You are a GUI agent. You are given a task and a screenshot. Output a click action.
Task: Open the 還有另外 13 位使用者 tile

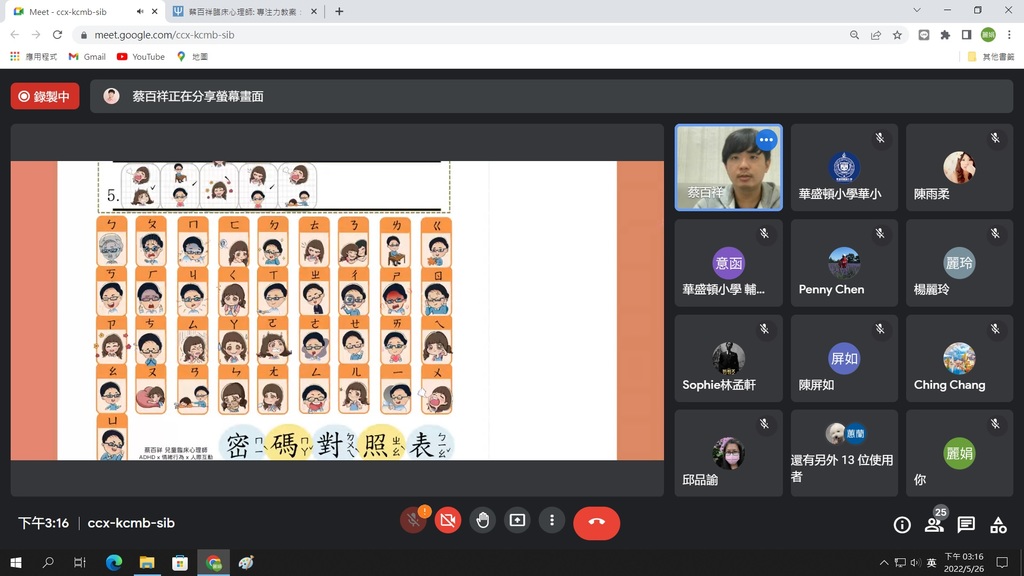point(844,453)
